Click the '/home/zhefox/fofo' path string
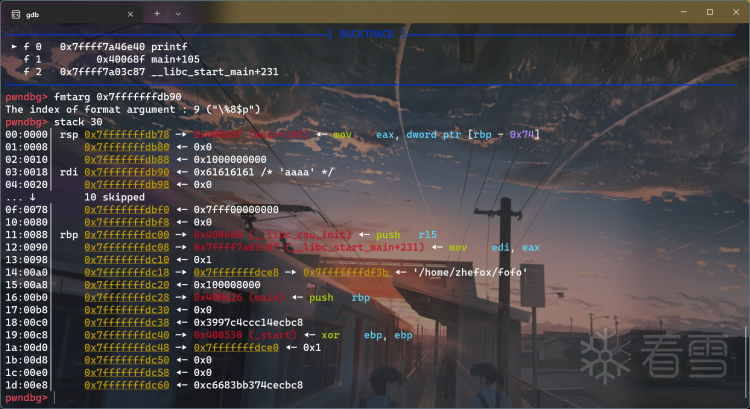 pyautogui.click(x=470, y=272)
